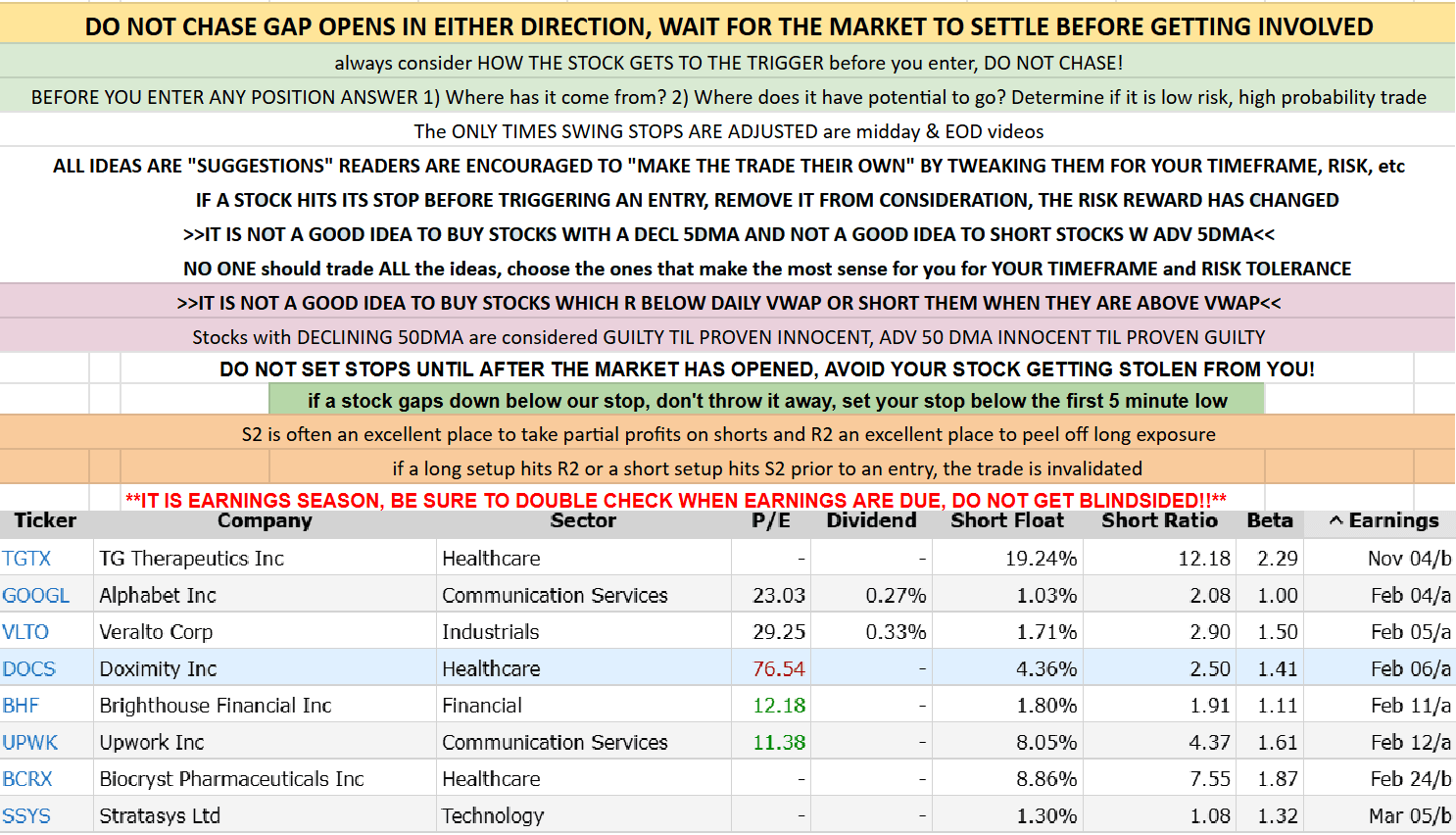Select the 29.25 P/E value
Screen dimensions: 1456x835
778,632
